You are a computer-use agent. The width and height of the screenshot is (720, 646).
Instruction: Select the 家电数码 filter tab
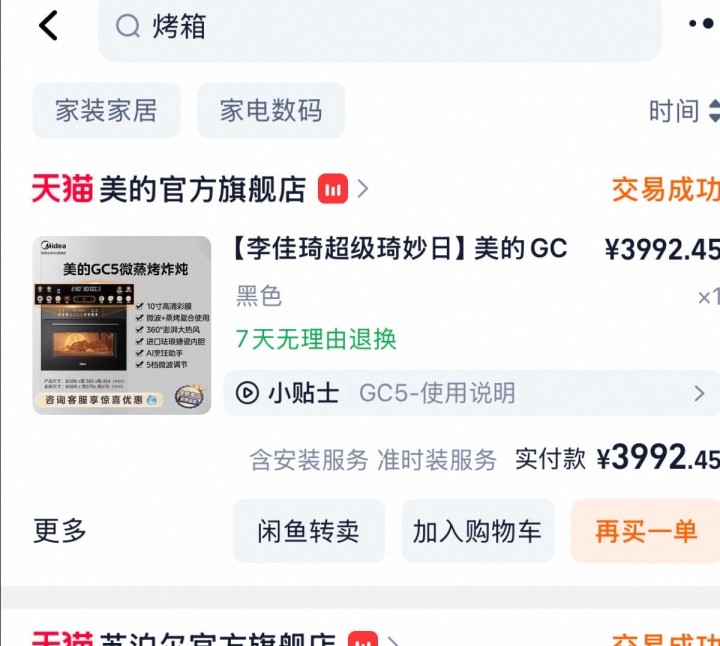pos(271,111)
